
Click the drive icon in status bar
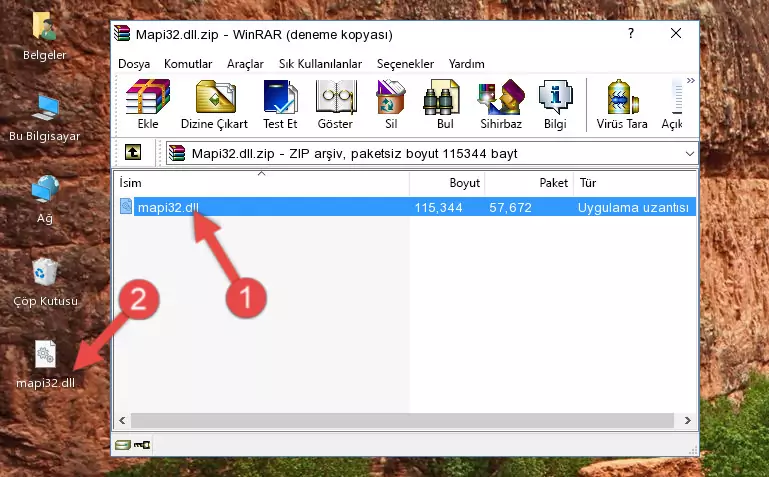123,445
